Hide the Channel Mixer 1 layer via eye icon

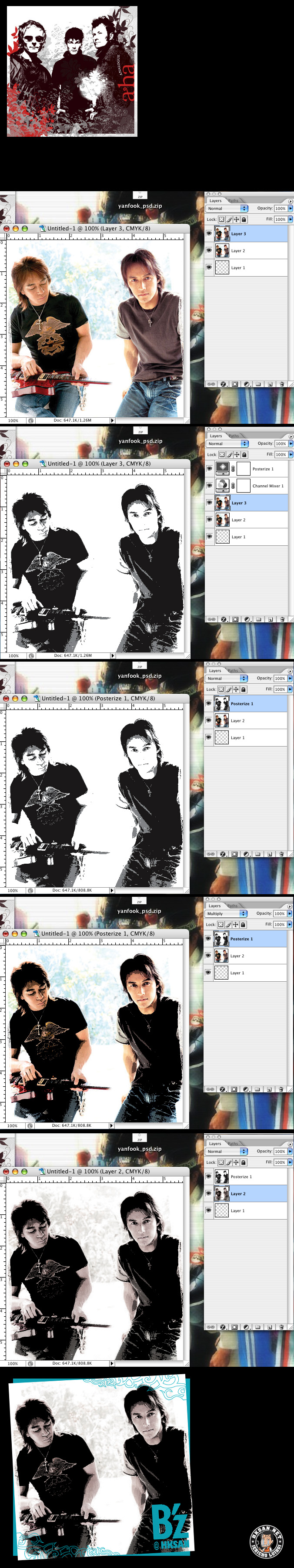(210, 486)
